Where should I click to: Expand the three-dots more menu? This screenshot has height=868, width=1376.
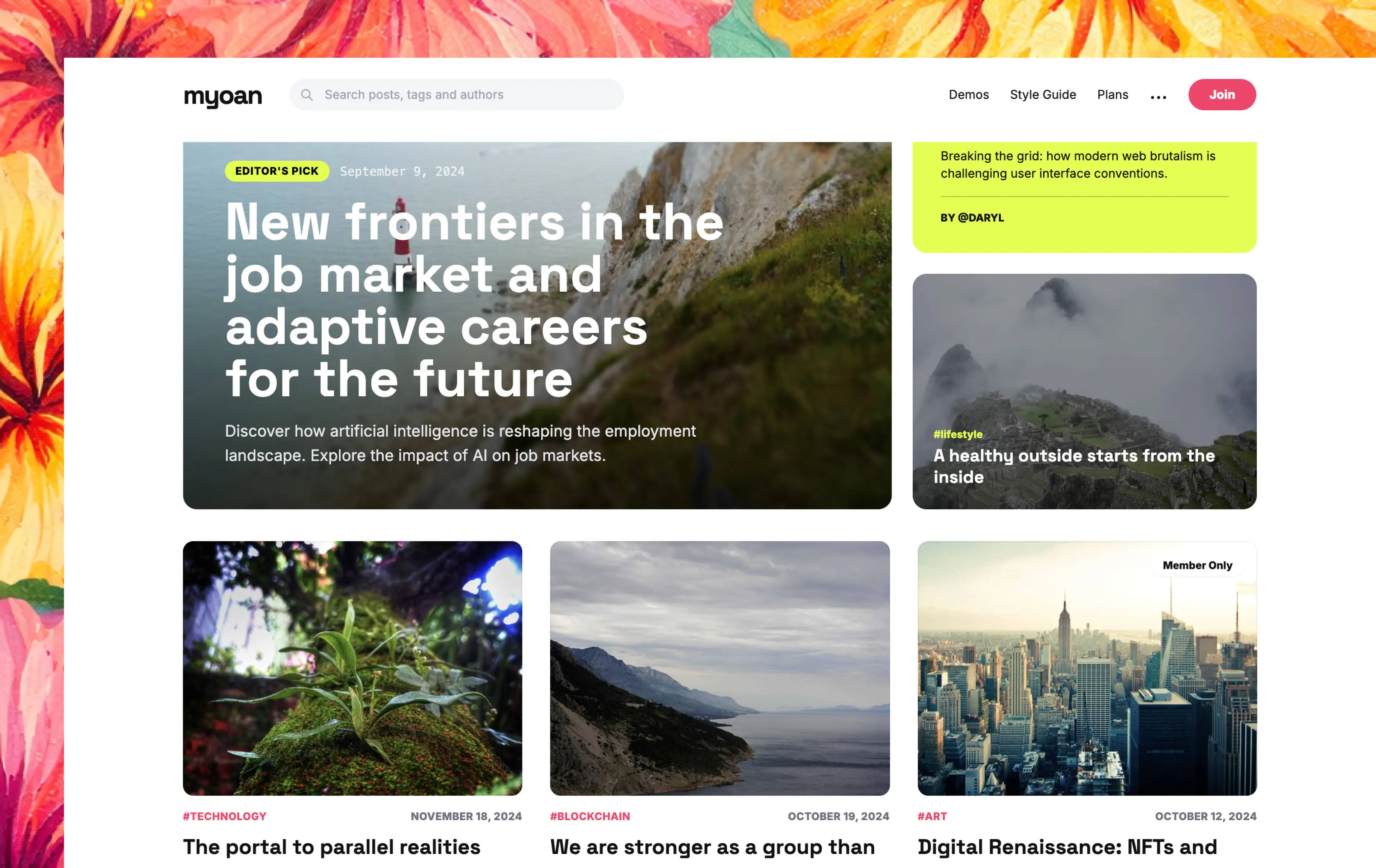(1158, 97)
